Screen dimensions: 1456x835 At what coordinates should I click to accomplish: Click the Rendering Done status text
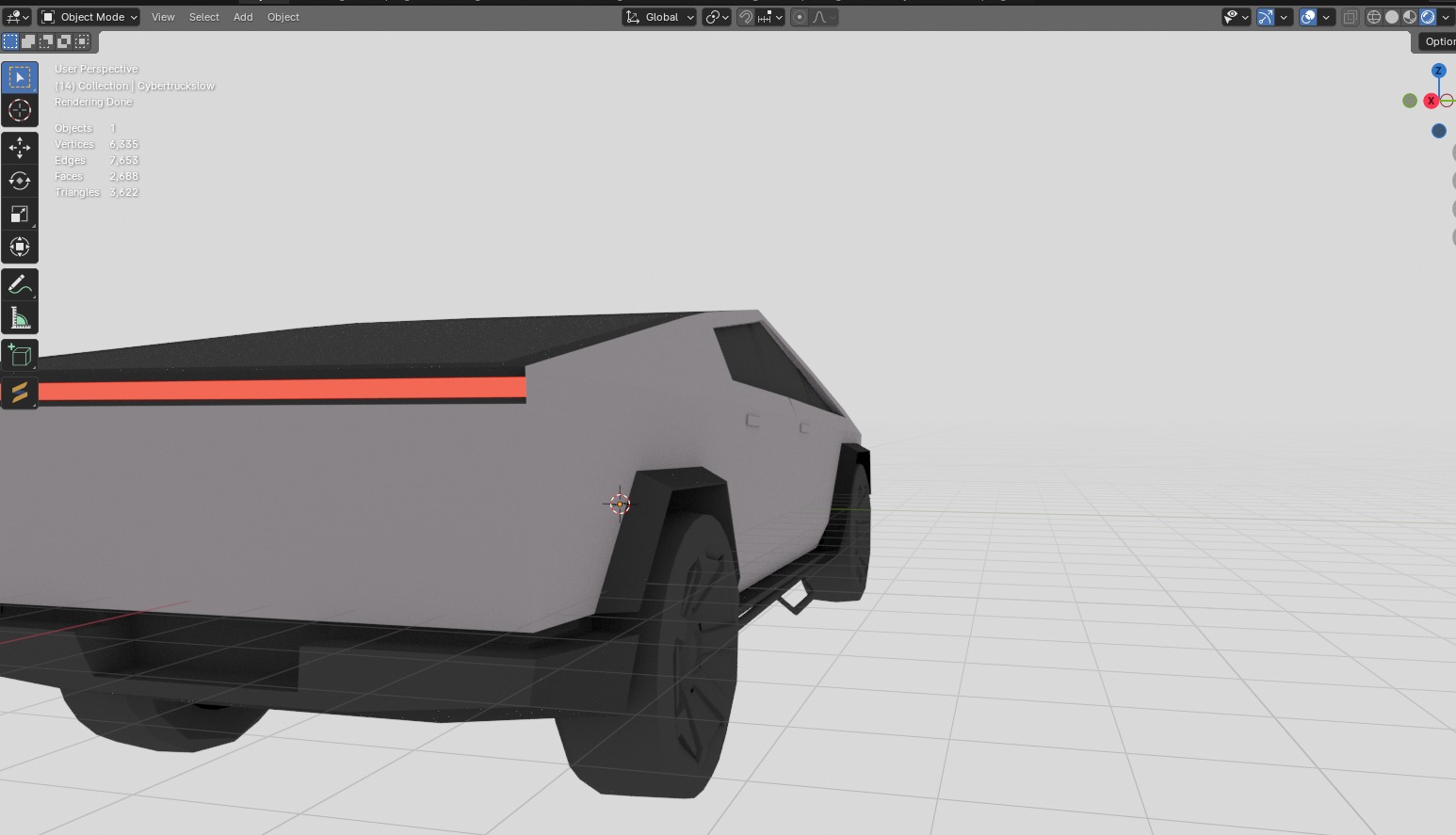(93, 102)
